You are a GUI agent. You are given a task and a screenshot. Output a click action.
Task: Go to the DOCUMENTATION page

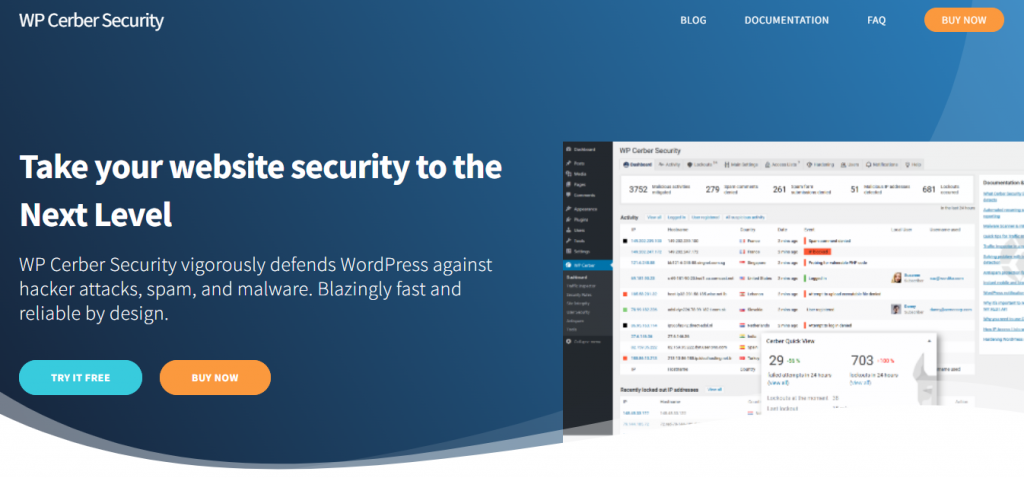tap(786, 20)
